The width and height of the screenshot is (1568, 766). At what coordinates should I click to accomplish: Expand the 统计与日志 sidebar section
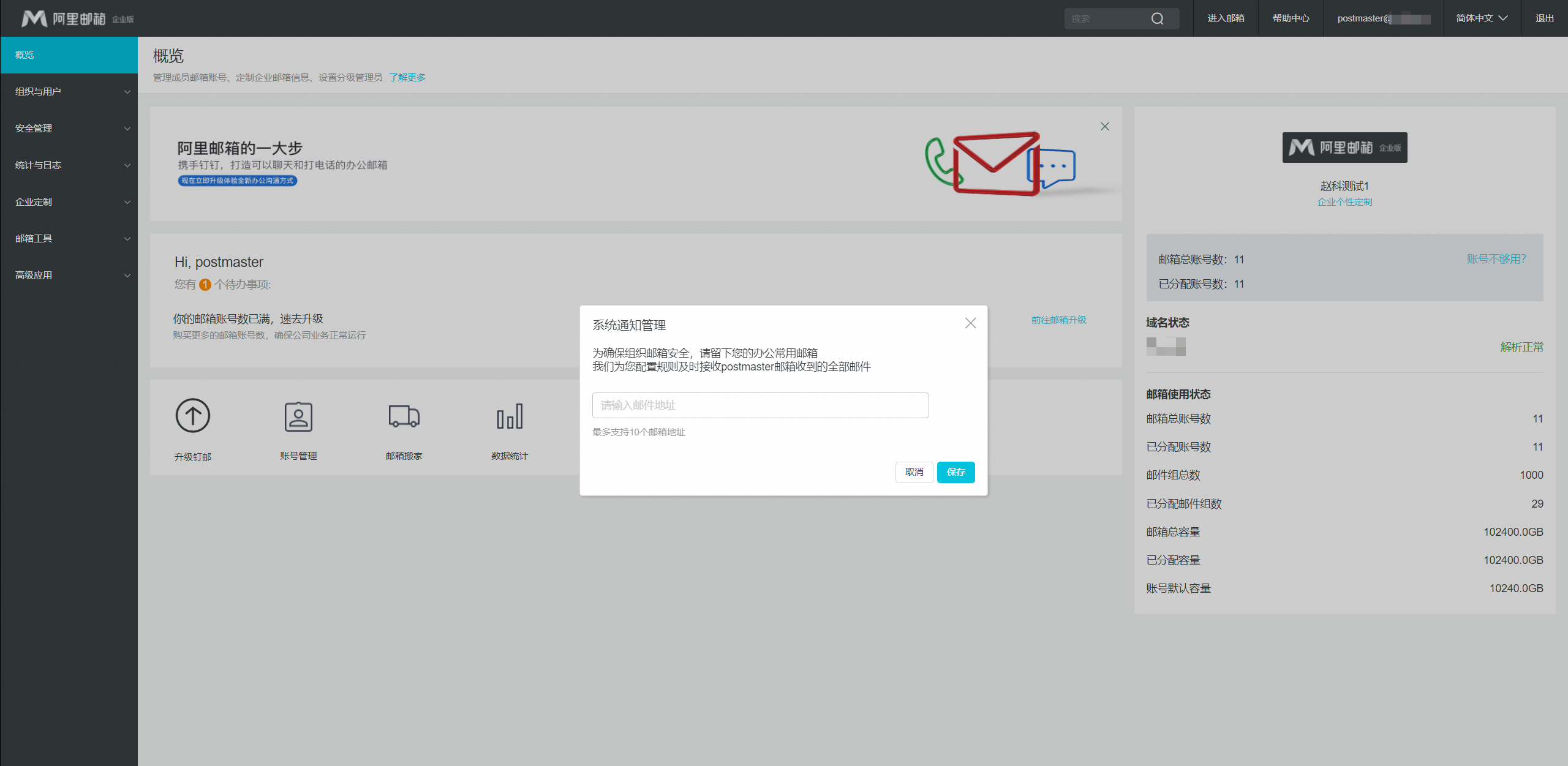(69, 165)
